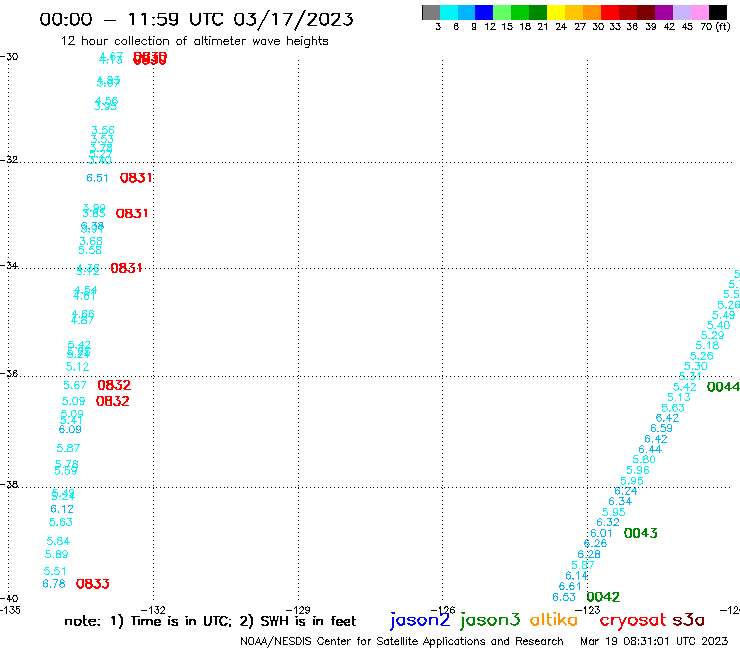The image size is (740, 650).
Task: Click the '0832' label beside 5.09
Action: (x=112, y=401)
